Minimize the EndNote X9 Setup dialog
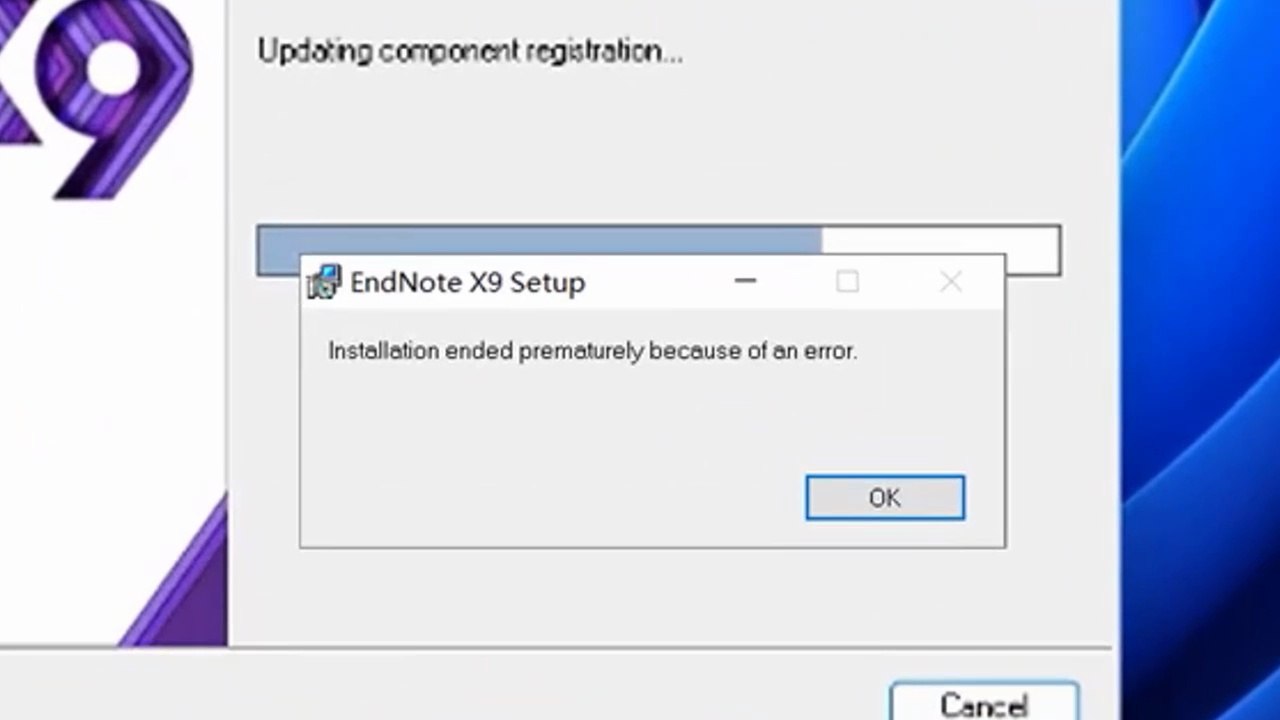This screenshot has height=720, width=1280. coord(745,282)
